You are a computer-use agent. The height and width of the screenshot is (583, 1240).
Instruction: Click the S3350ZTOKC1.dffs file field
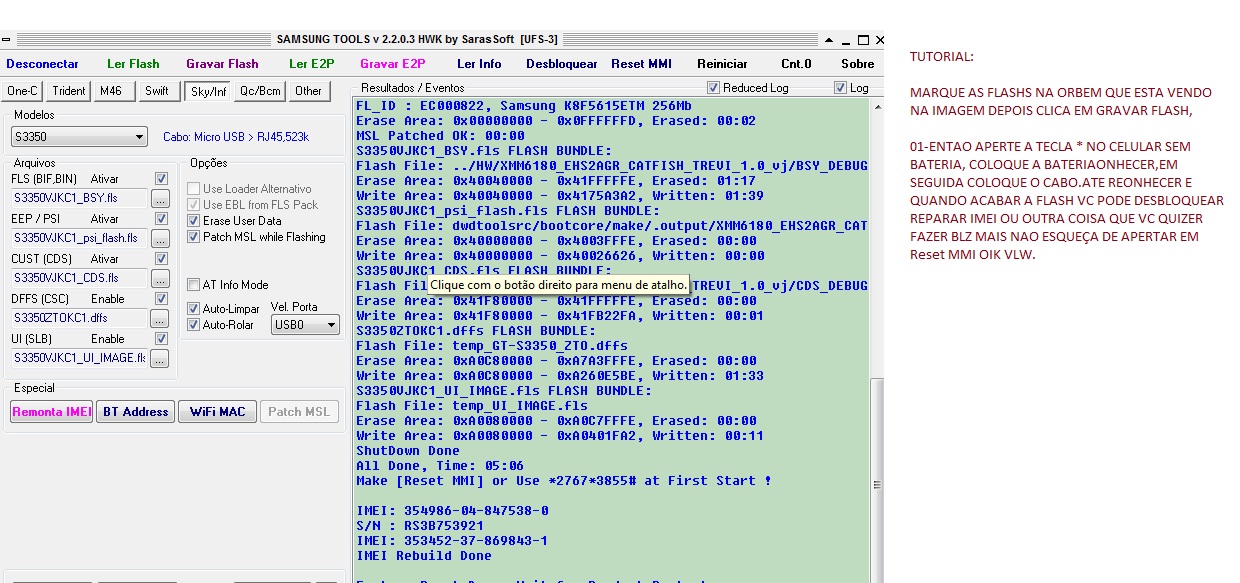79,318
